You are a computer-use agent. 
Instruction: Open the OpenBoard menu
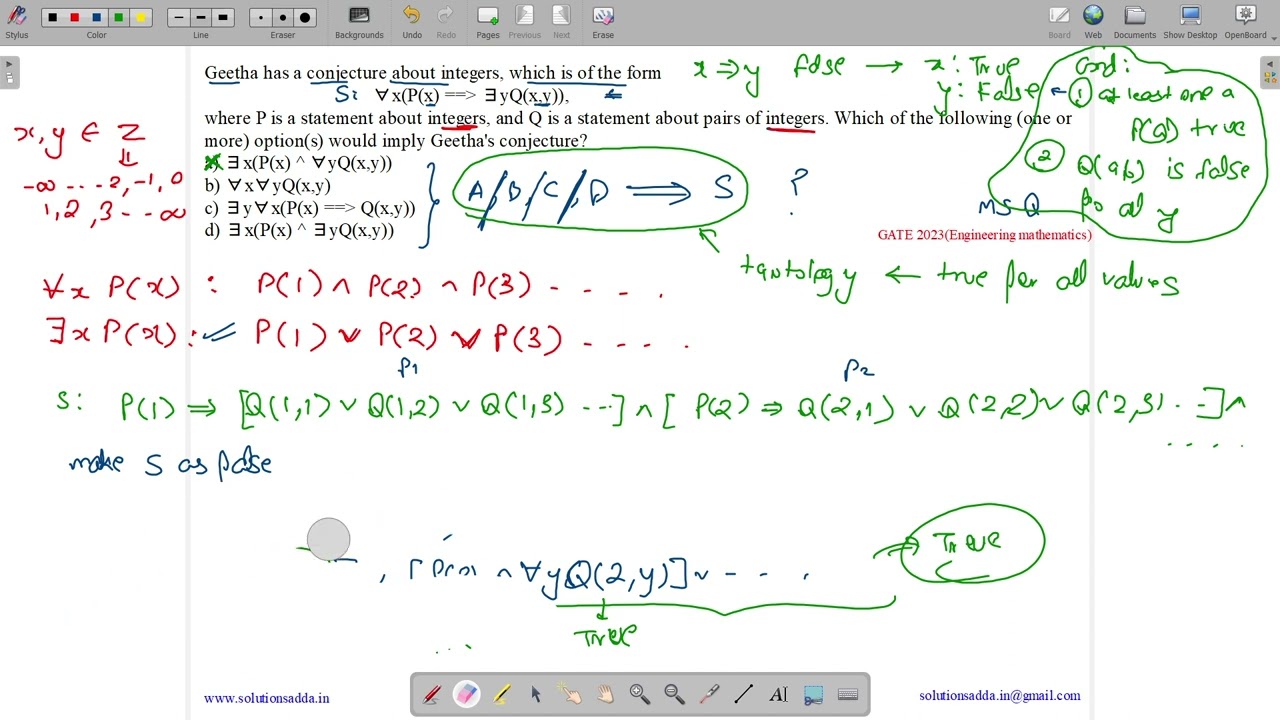(1245, 22)
